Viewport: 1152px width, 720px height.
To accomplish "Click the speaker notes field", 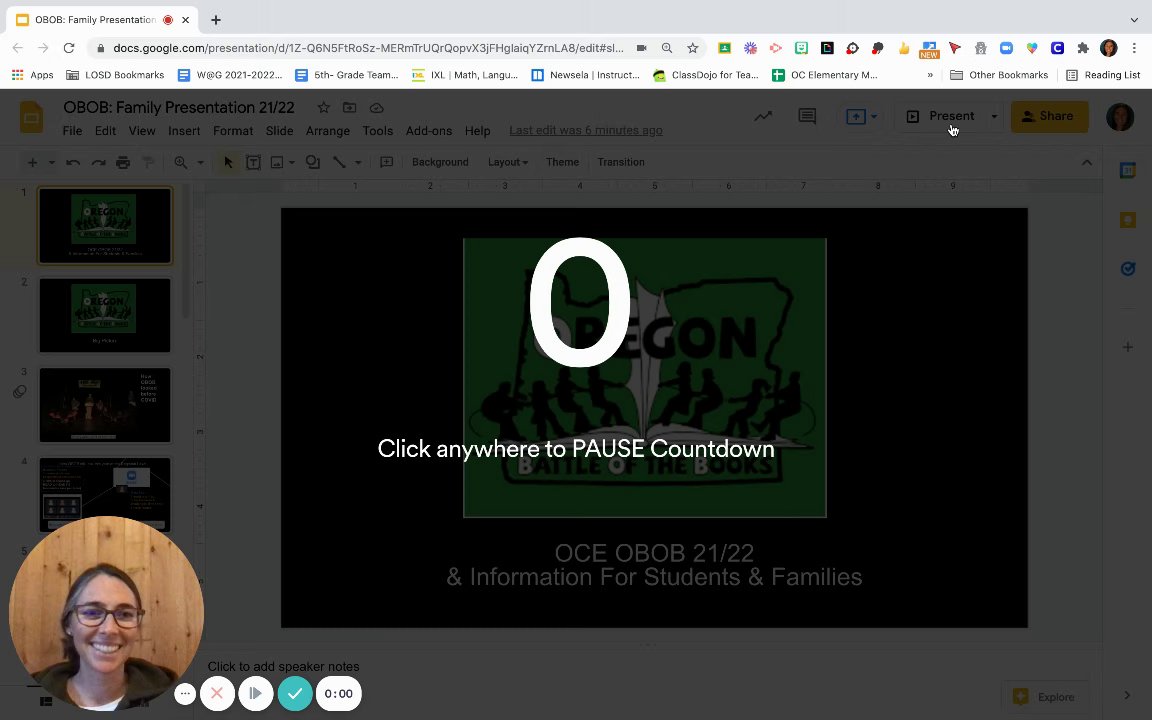I will 284,666.
